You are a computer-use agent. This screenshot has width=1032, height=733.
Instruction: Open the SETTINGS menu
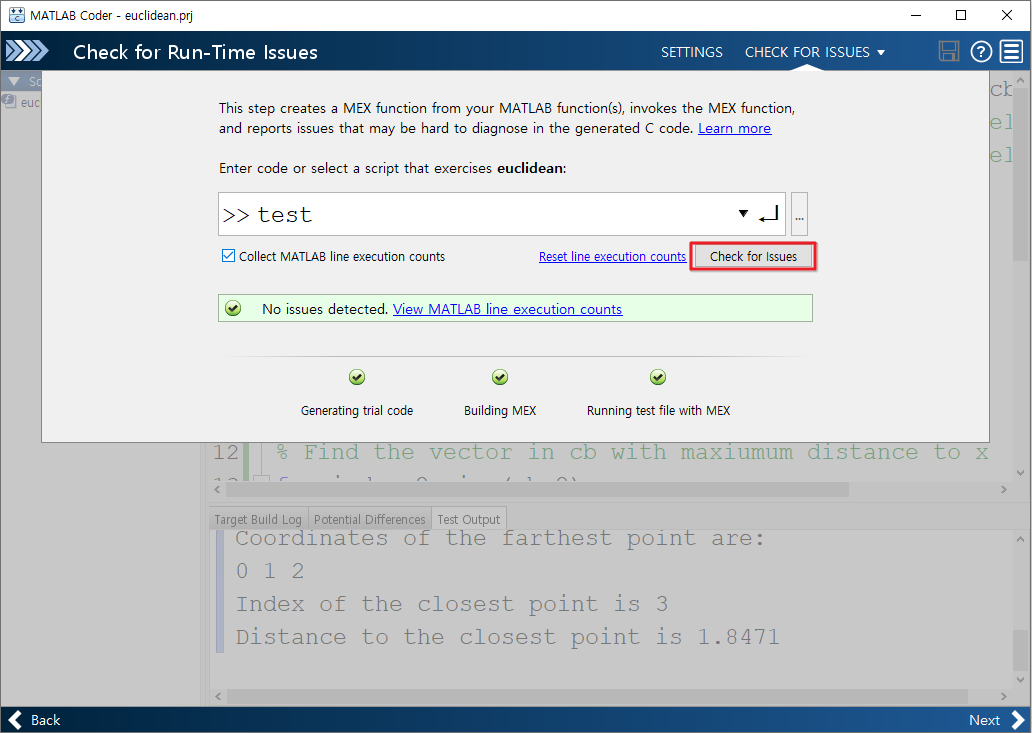(x=692, y=52)
